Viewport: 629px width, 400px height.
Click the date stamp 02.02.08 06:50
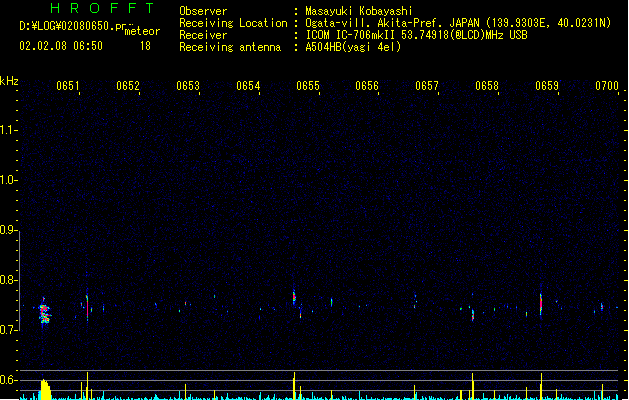tap(61, 46)
